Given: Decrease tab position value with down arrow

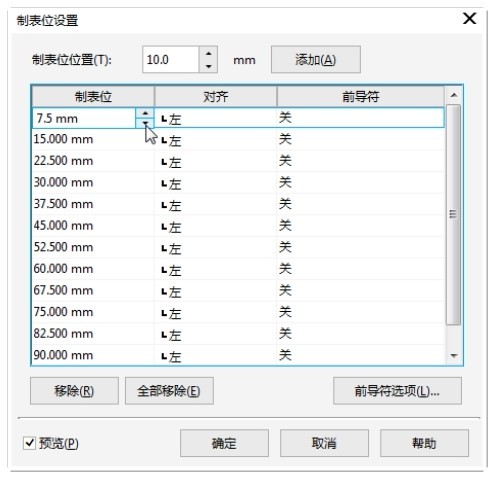Looking at the screenshot, I should pyautogui.click(x=209, y=66).
